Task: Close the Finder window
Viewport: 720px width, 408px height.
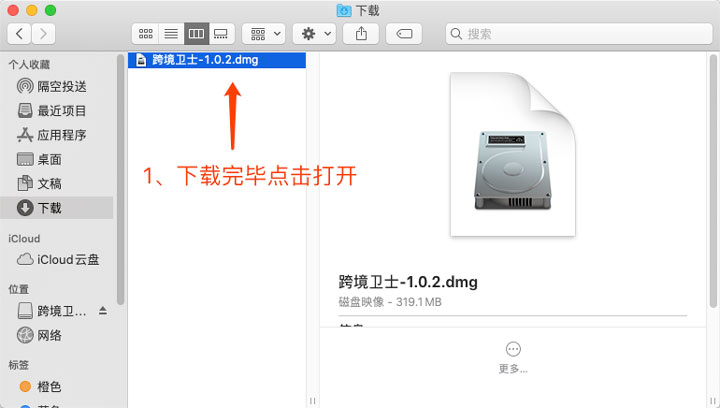Action: 13,10
